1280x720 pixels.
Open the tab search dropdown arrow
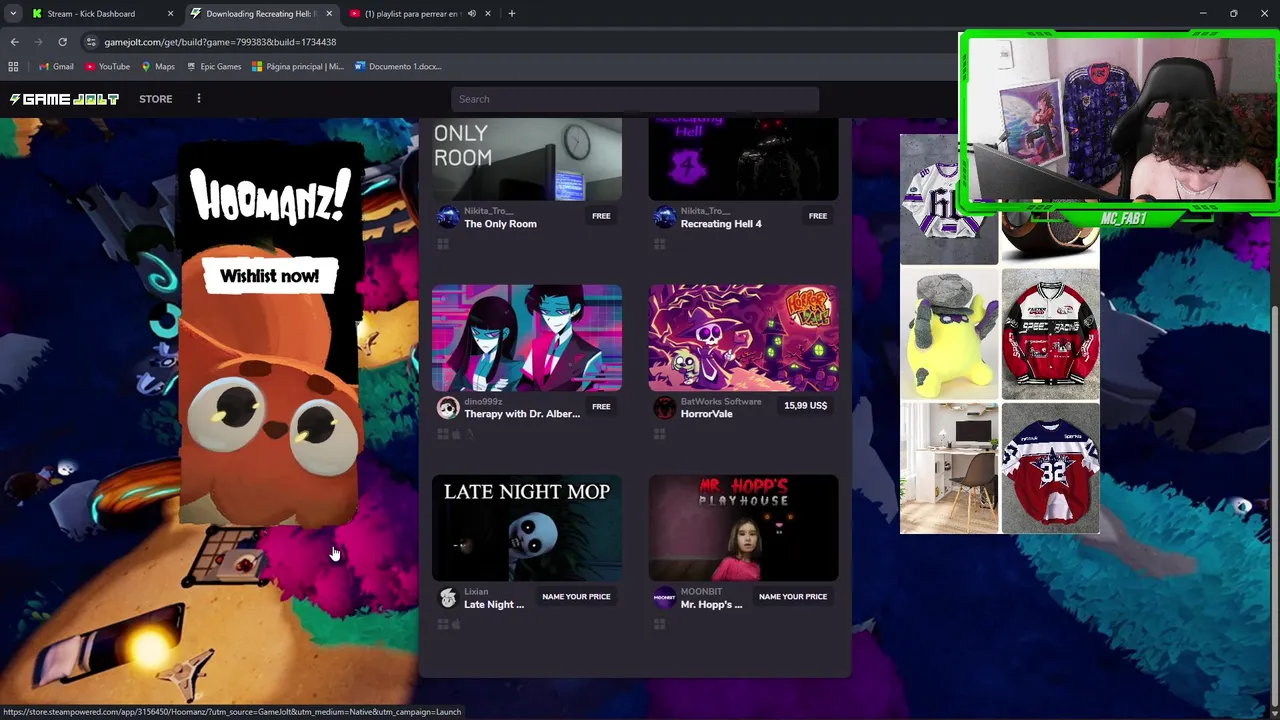pos(13,13)
